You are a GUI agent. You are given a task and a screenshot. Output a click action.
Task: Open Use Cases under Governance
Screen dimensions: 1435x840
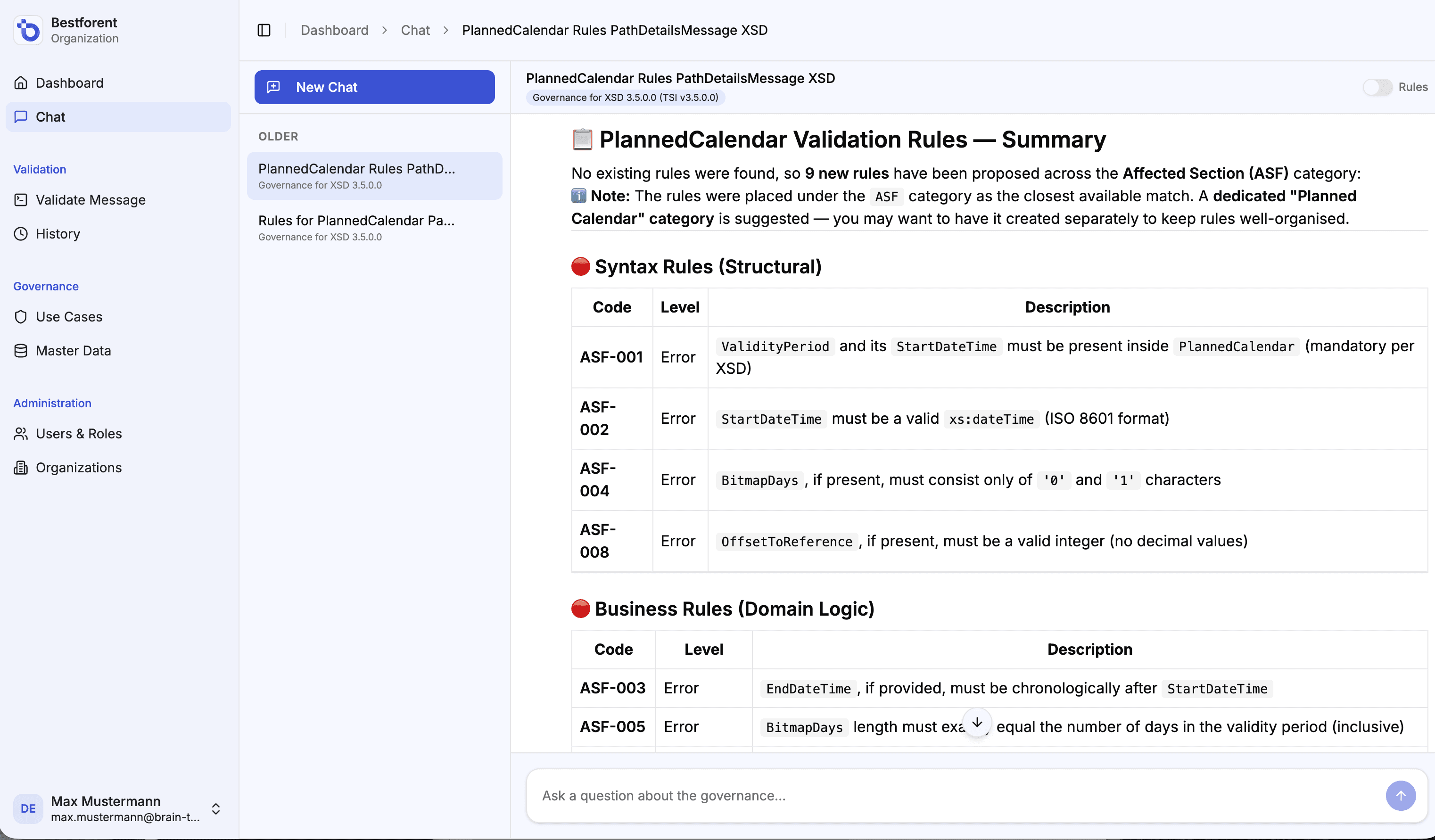[x=68, y=317]
